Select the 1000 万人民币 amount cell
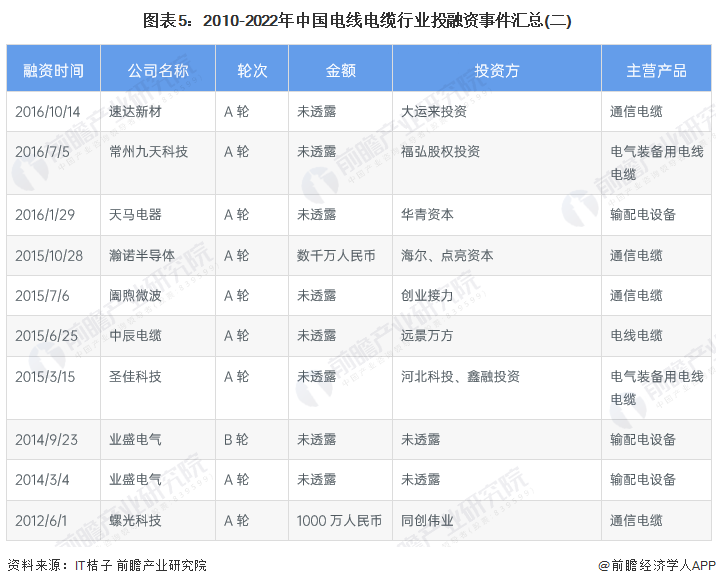 click(339, 521)
